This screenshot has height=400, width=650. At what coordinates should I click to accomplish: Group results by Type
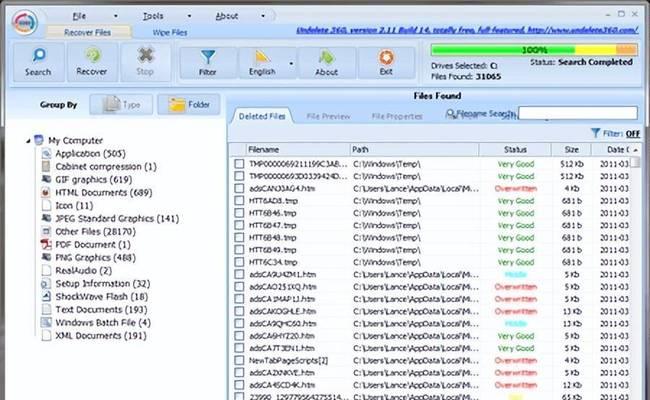pos(121,104)
